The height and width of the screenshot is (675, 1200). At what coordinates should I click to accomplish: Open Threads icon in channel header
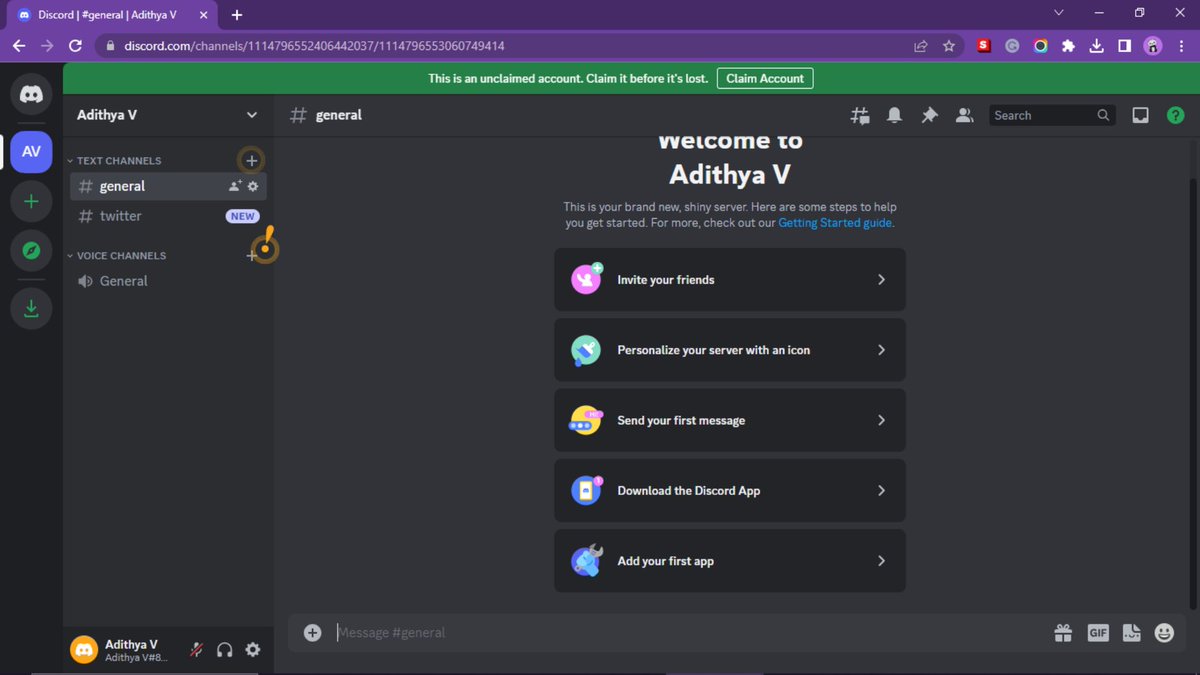(860, 115)
